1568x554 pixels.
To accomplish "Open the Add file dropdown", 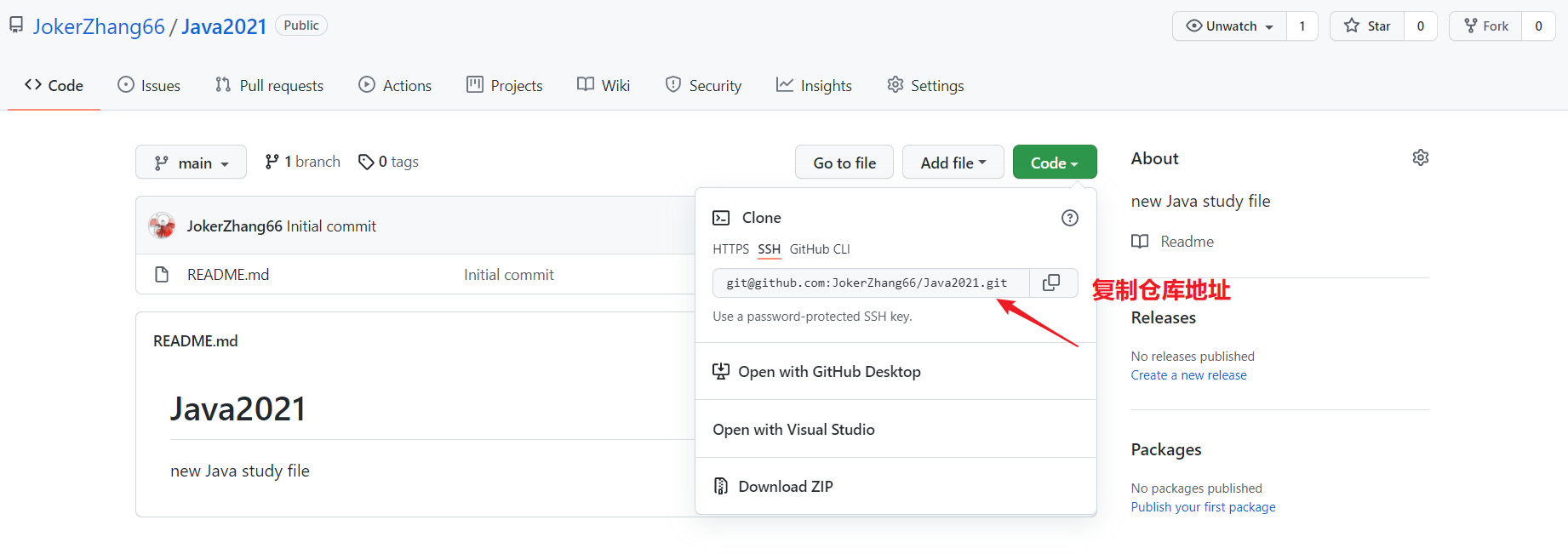I will click(x=953, y=163).
